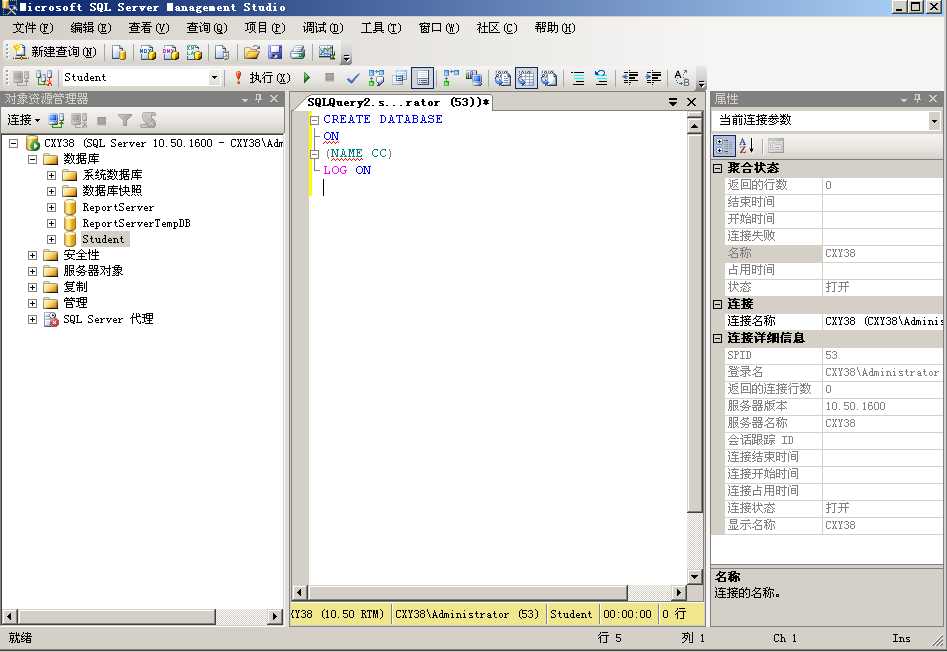
Task: Click Comment Out Selected Lines icon
Action: coord(578,77)
